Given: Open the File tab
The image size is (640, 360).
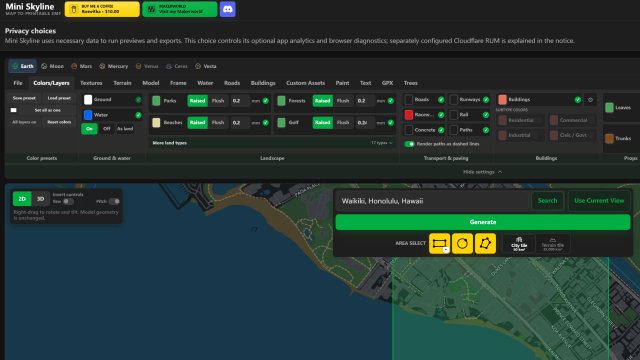Looking at the screenshot, I should [18, 83].
